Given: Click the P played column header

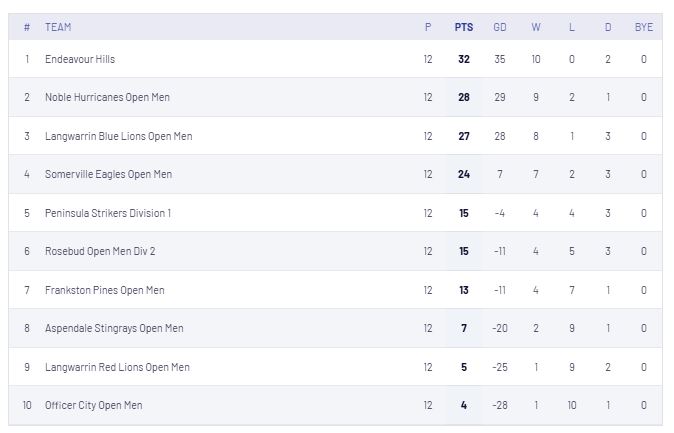Looking at the screenshot, I should tap(428, 27).
